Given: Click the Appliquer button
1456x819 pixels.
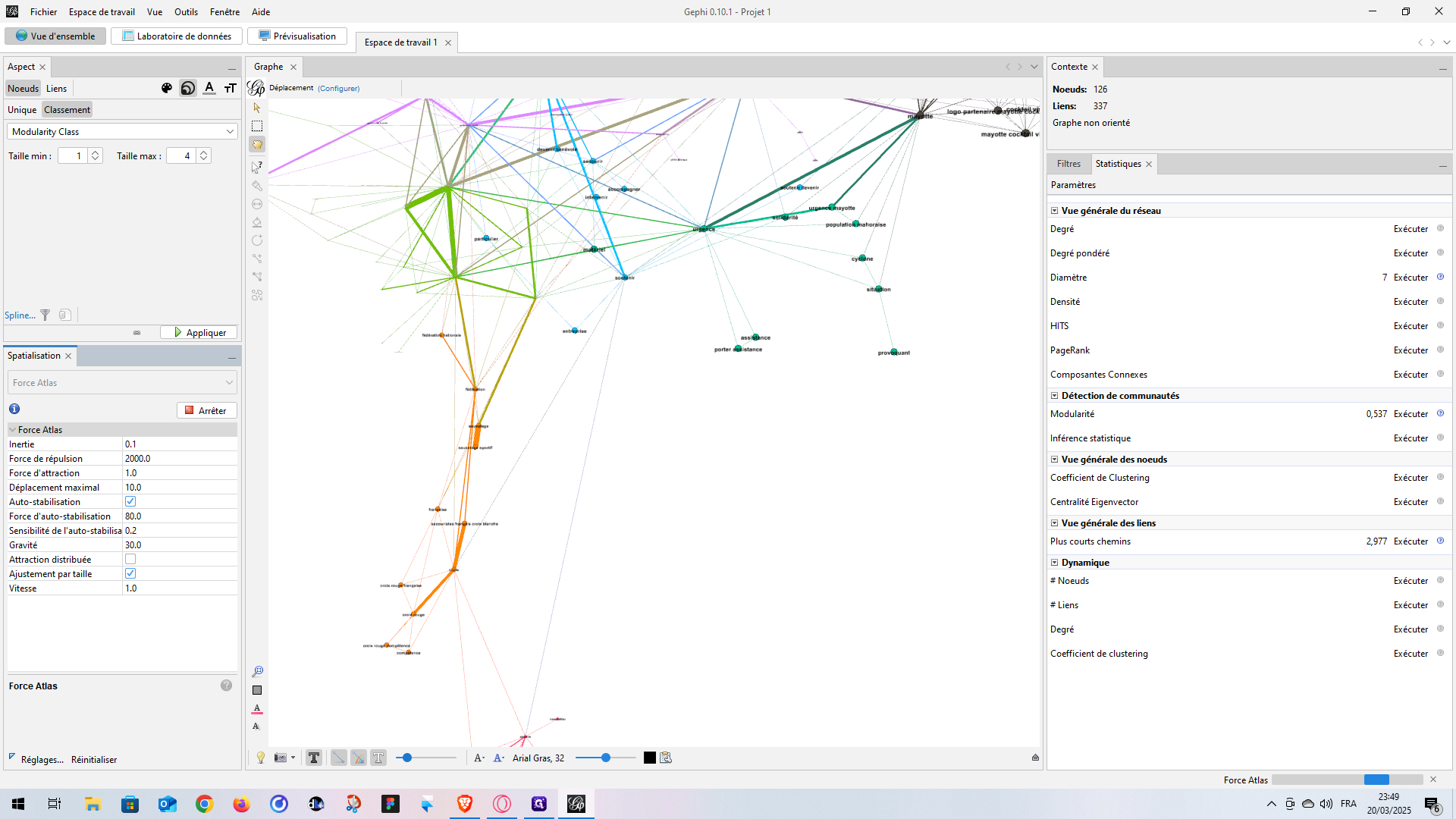Looking at the screenshot, I should point(199,332).
